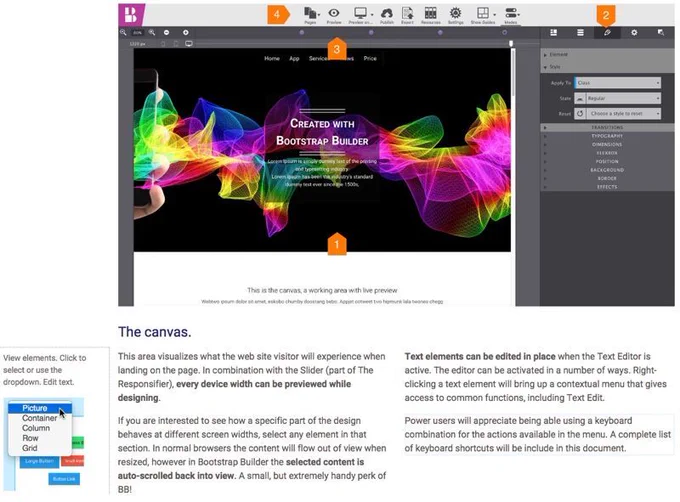680x502 pixels.
Task: Click the Show Guides icon
Action: click(x=483, y=13)
